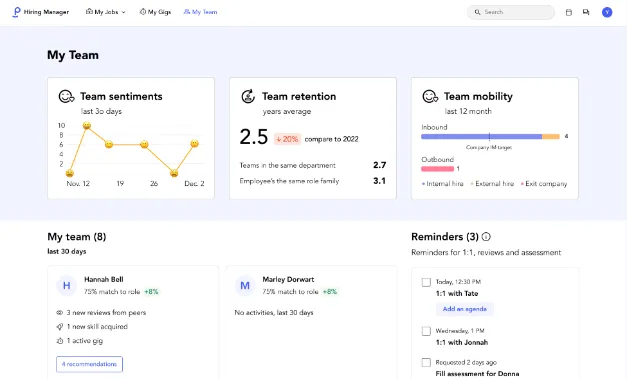Image resolution: width=627 pixels, height=379 pixels.
Task: Click the Hiring Manager logo icon
Action: coord(16,12)
